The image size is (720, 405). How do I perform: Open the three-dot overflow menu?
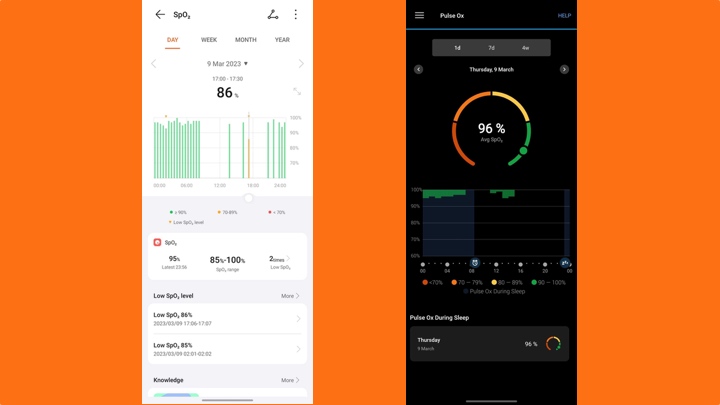[295, 15]
